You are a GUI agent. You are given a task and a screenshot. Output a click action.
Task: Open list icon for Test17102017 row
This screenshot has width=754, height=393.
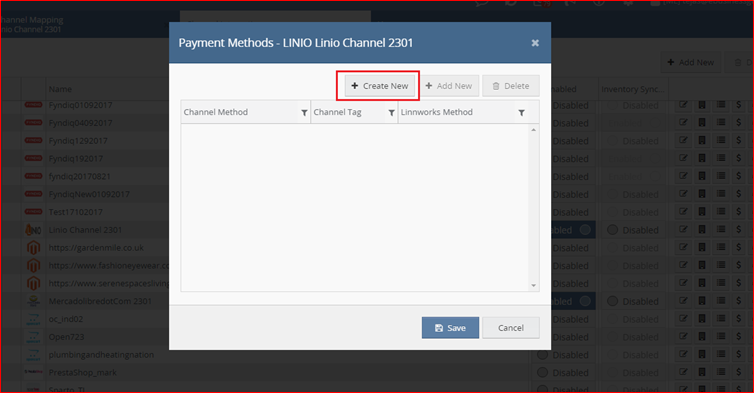click(x=720, y=212)
